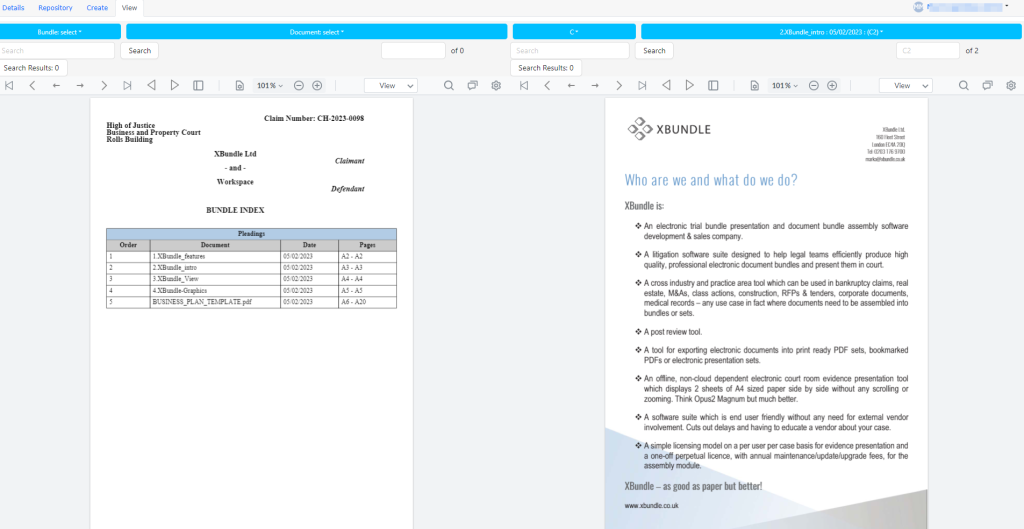Go to next page in XBundle_intro pane
Screen dimensions: 1024x529
(x=619, y=86)
